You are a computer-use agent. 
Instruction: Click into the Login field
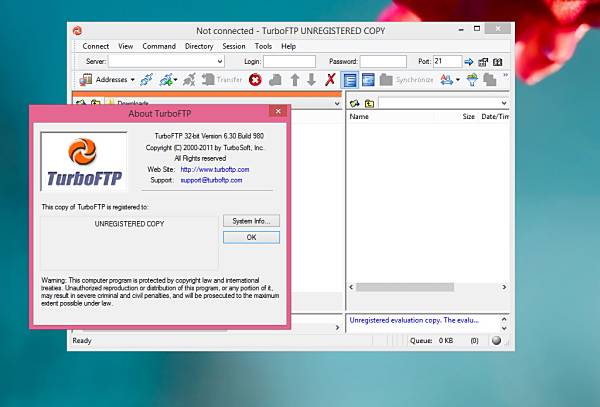tap(289, 61)
